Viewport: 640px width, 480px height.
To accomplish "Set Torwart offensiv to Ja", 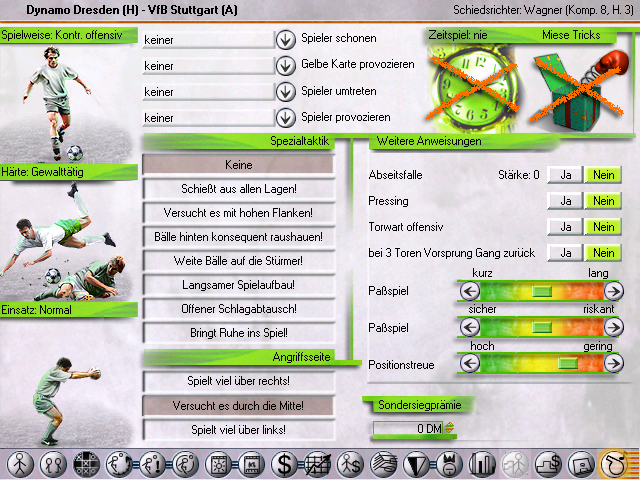I will (565, 227).
